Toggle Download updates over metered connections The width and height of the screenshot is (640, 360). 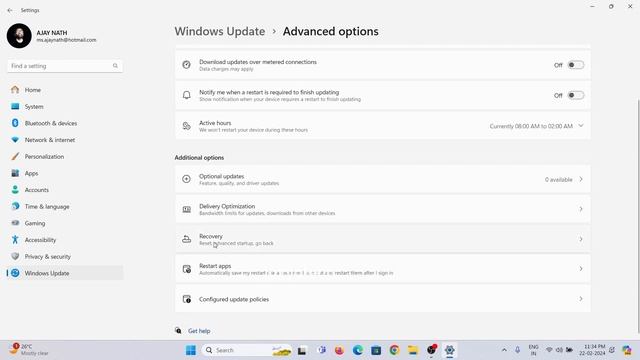click(576, 65)
